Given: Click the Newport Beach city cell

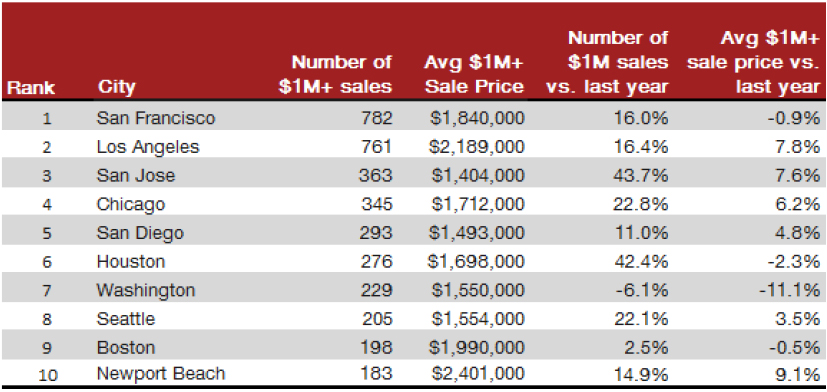Looking at the screenshot, I should 161,374.
